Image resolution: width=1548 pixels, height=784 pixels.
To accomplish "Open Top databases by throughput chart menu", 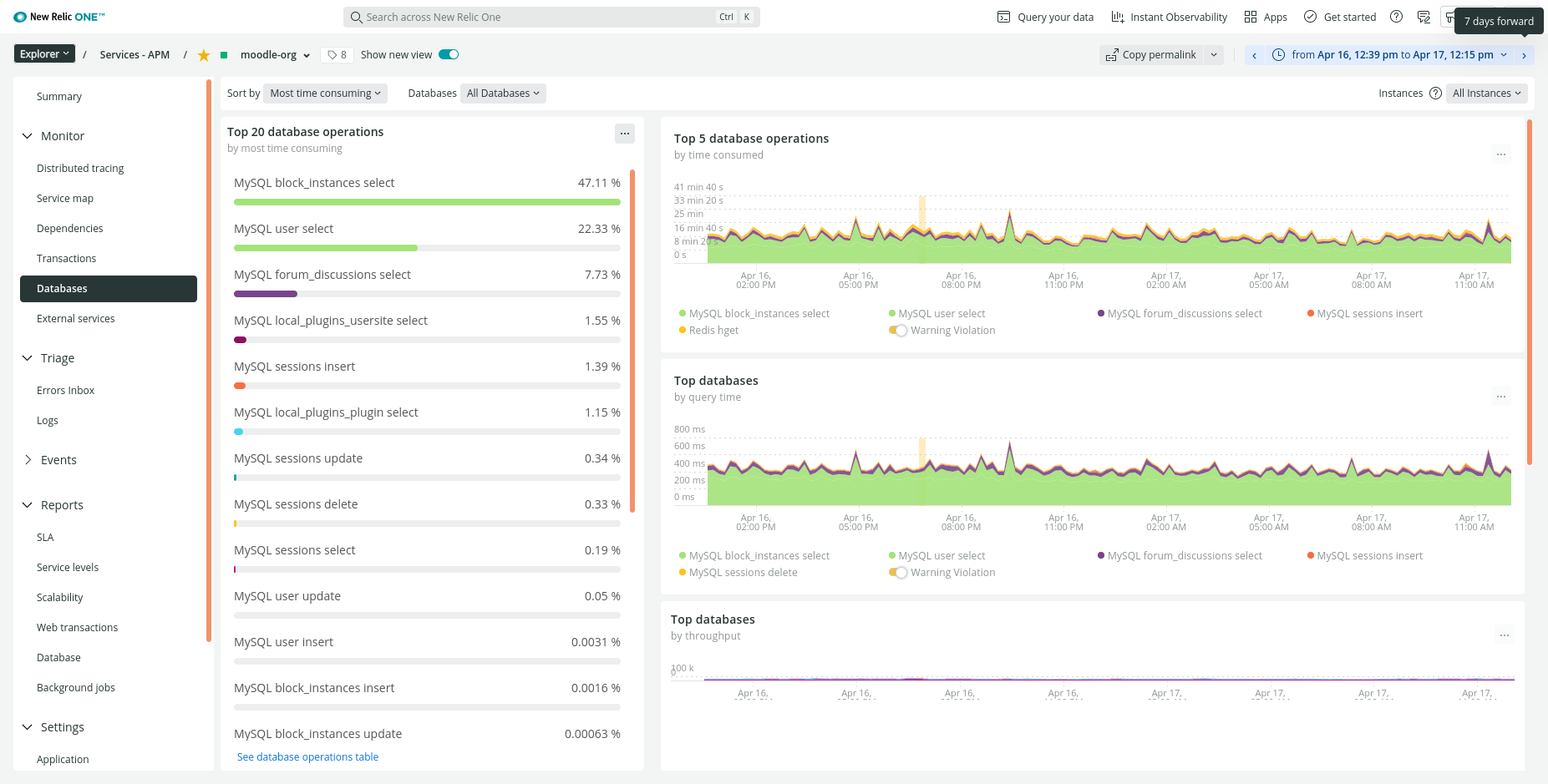I will (x=1505, y=635).
